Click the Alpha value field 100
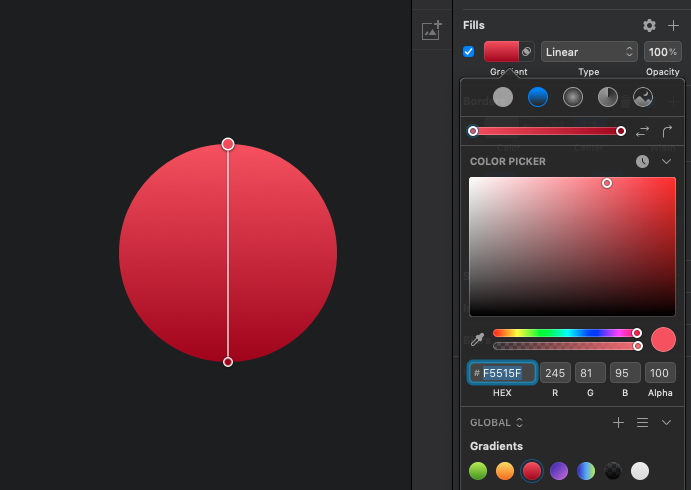This screenshot has width=691, height=490. tap(660, 373)
